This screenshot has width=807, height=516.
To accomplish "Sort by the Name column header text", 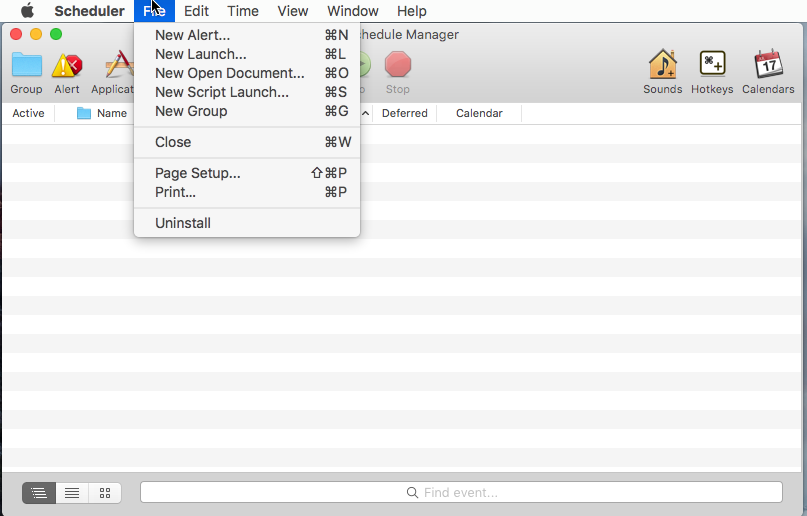I will pos(112,113).
